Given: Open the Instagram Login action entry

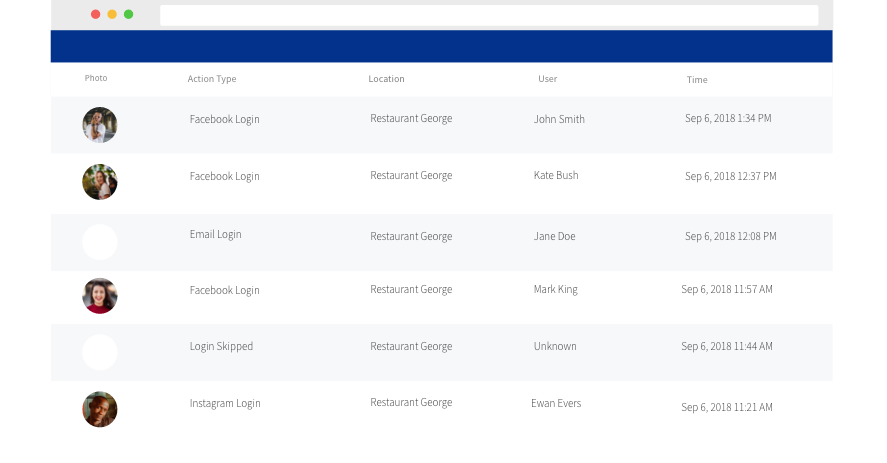Looking at the screenshot, I should pyautogui.click(x=225, y=404).
